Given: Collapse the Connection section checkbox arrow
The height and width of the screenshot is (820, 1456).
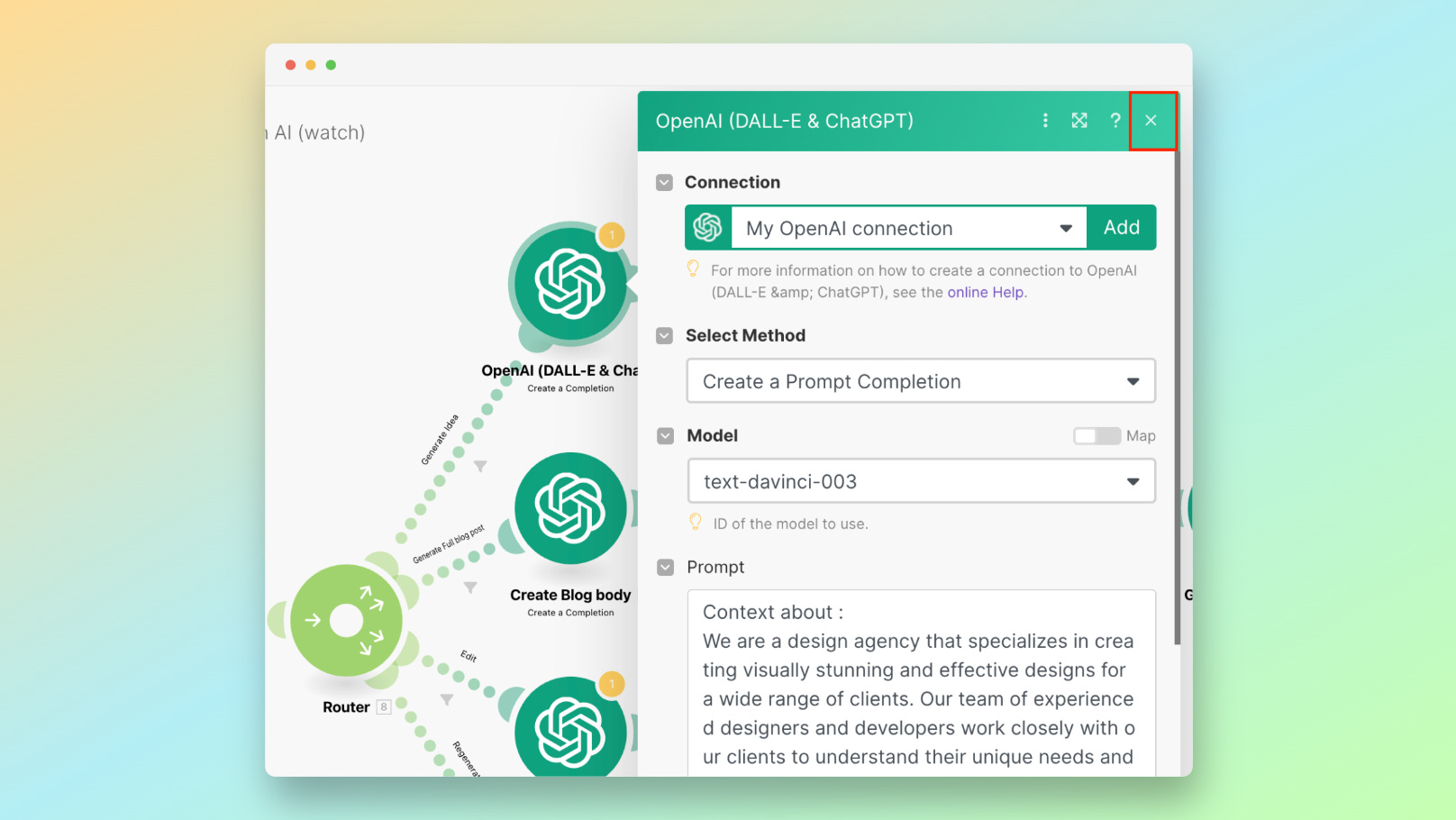Looking at the screenshot, I should tap(665, 183).
